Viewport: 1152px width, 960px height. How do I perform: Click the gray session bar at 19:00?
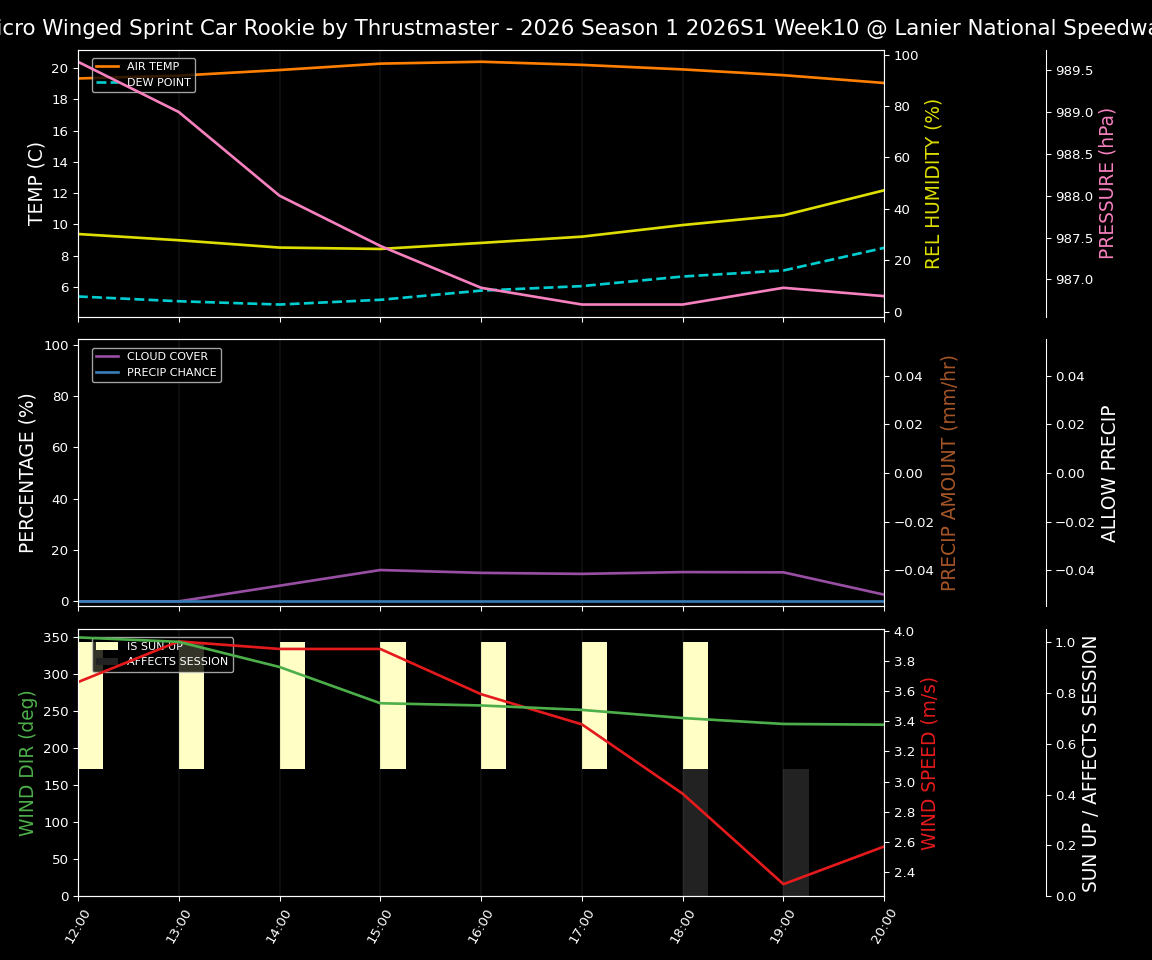point(795,830)
